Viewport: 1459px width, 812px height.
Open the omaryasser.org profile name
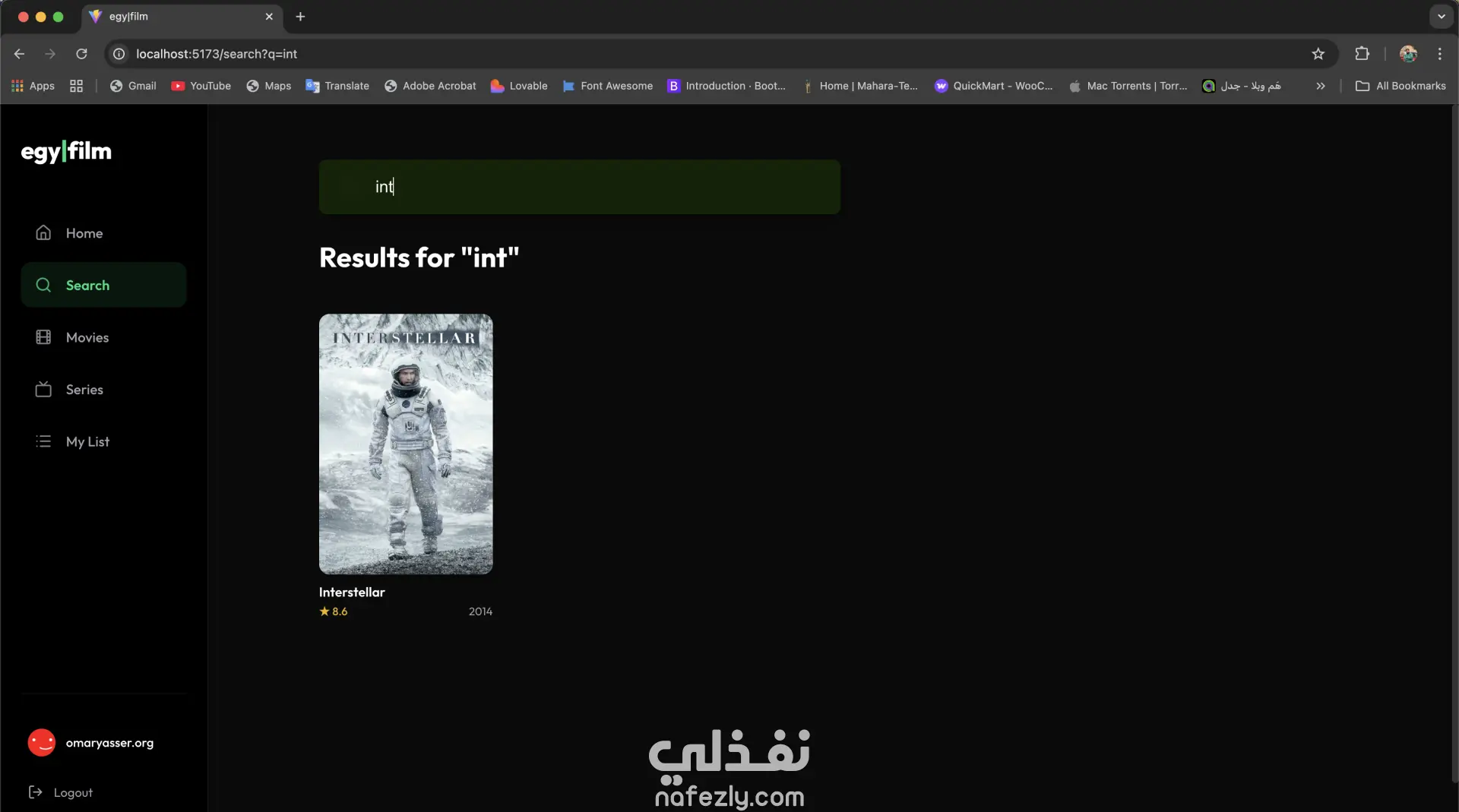click(109, 743)
